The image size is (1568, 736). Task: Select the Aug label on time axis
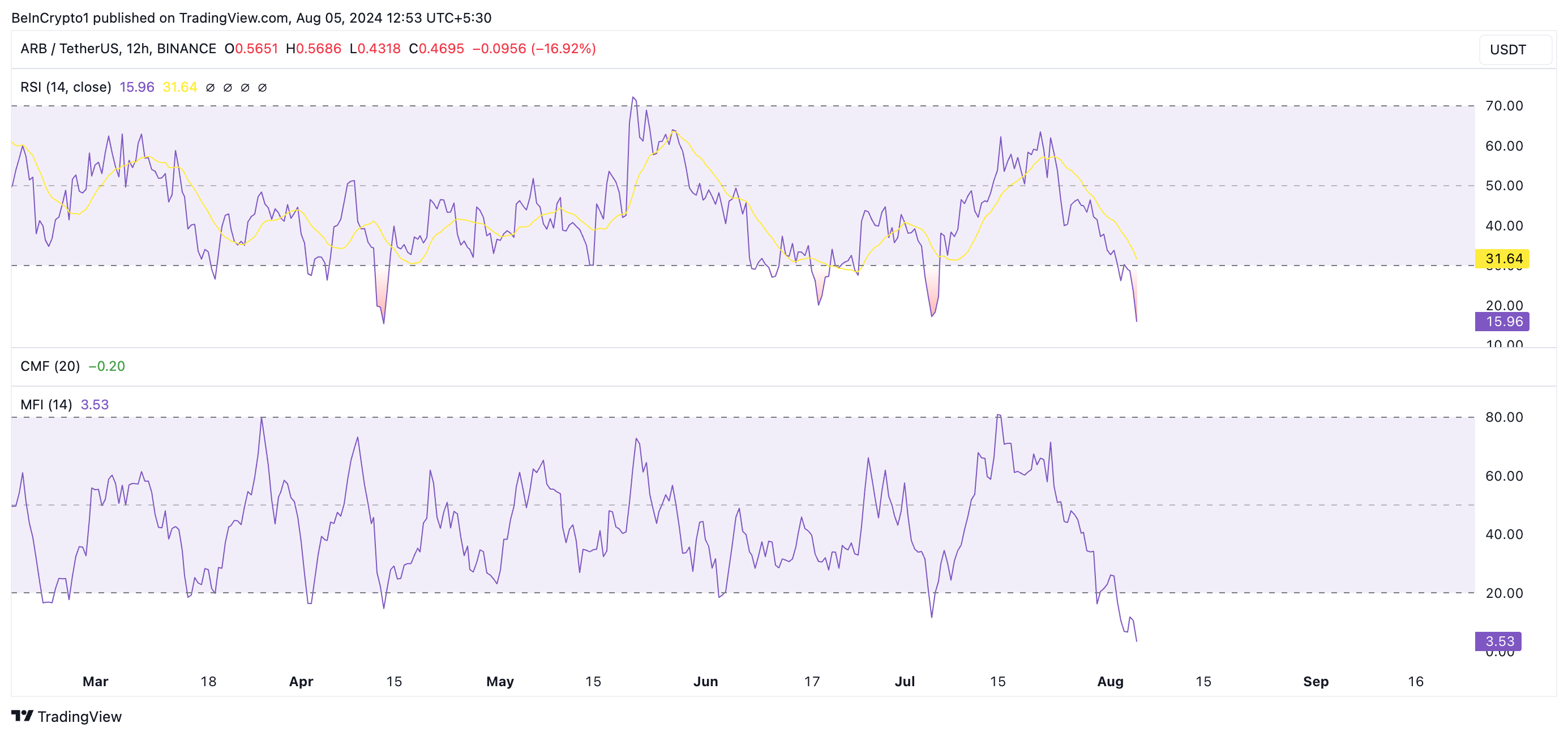(x=1109, y=681)
